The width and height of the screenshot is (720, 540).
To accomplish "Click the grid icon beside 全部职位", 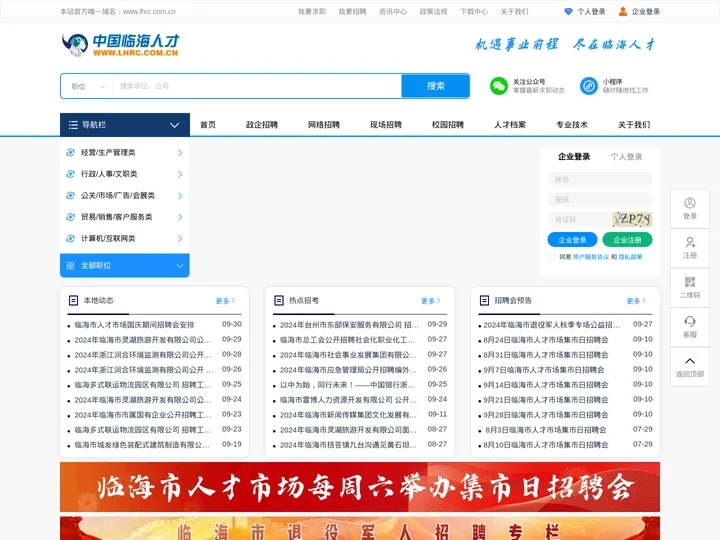I will (70, 265).
